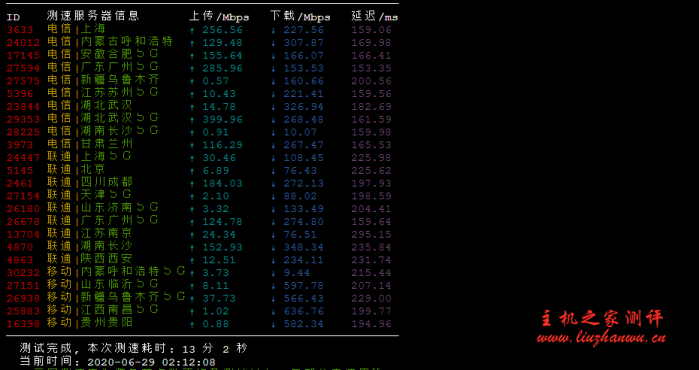Screen dimensions: 699x370
Task: Select server ID "26180"
Action: (x=23, y=209)
